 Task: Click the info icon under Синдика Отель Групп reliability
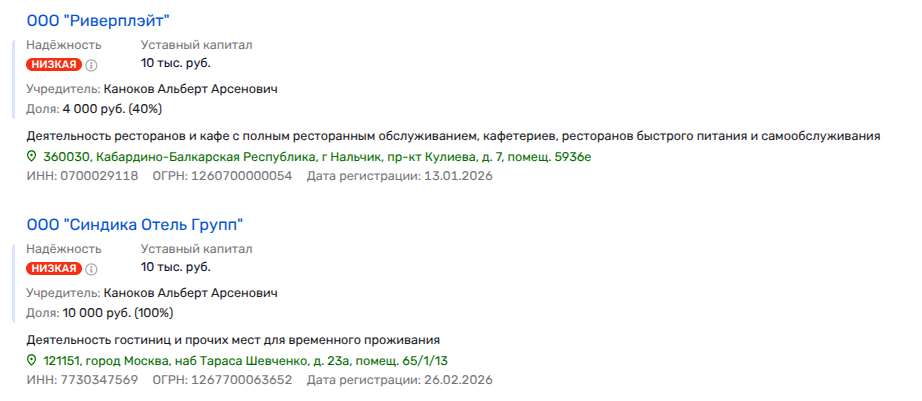pyautogui.click(x=92, y=269)
